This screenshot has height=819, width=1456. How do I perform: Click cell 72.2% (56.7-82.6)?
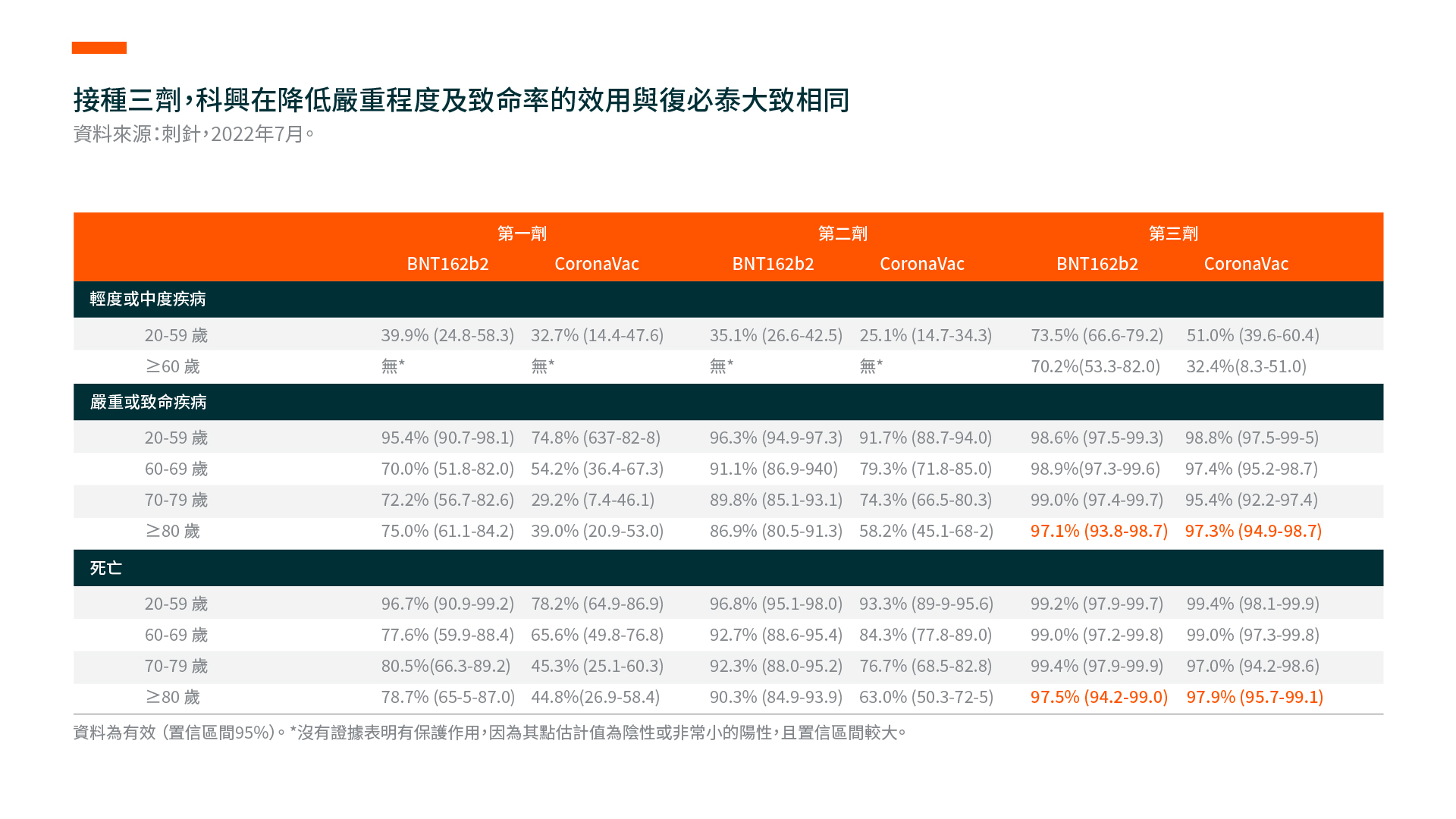point(447,500)
